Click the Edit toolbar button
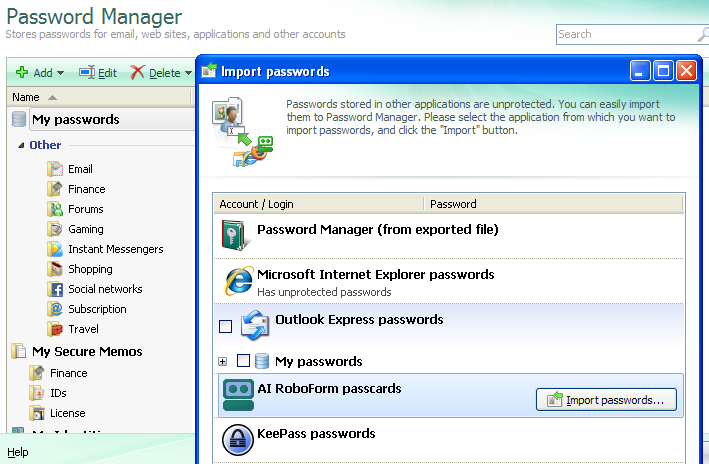Viewport: 709px width, 464px height. [x=98, y=73]
